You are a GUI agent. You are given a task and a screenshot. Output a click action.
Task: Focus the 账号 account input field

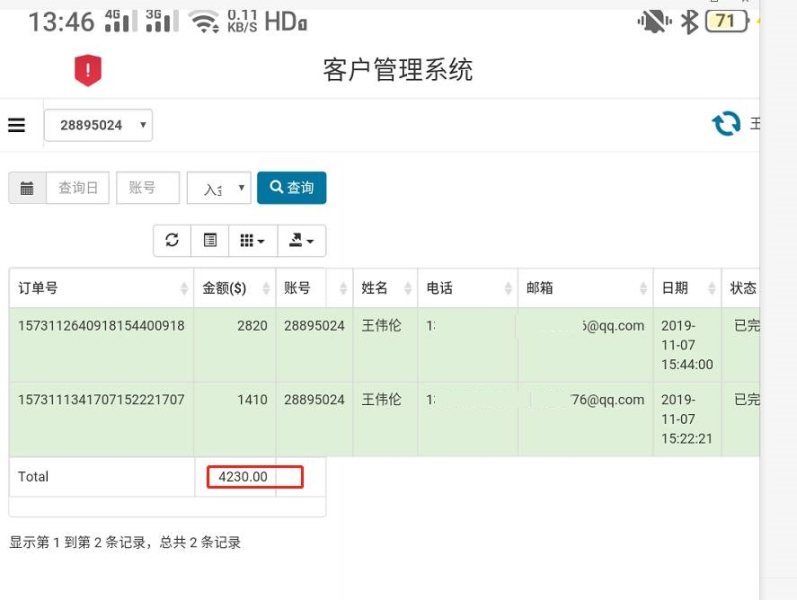148,188
